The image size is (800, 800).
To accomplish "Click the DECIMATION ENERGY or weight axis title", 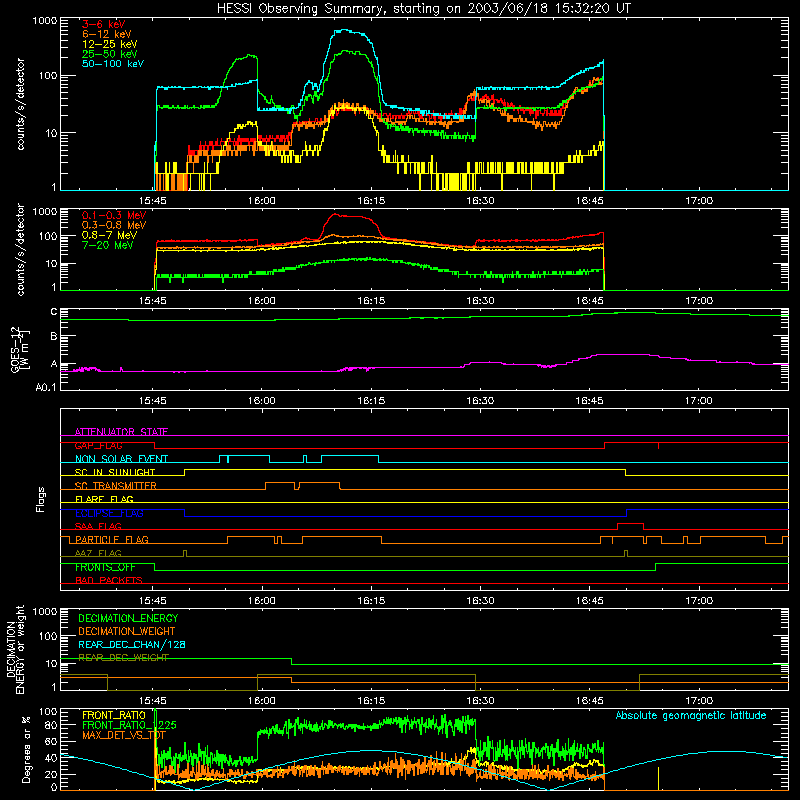I will tap(15, 649).
